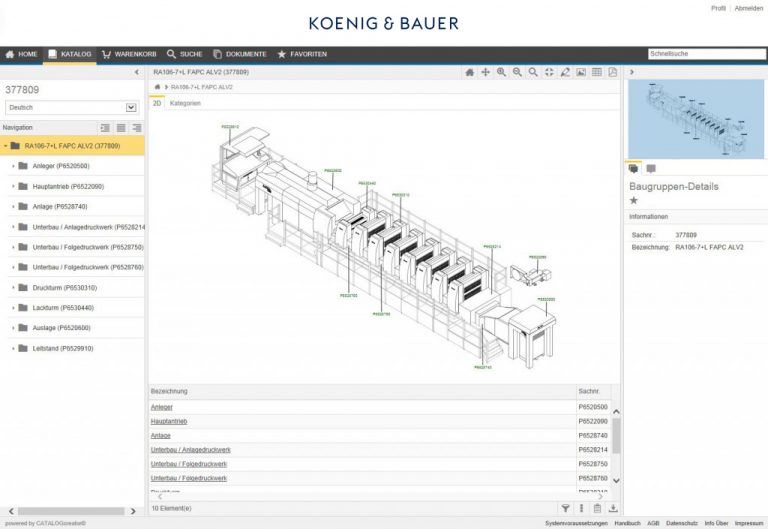Download the parts list
The height and width of the screenshot is (529, 768).
pos(613,509)
